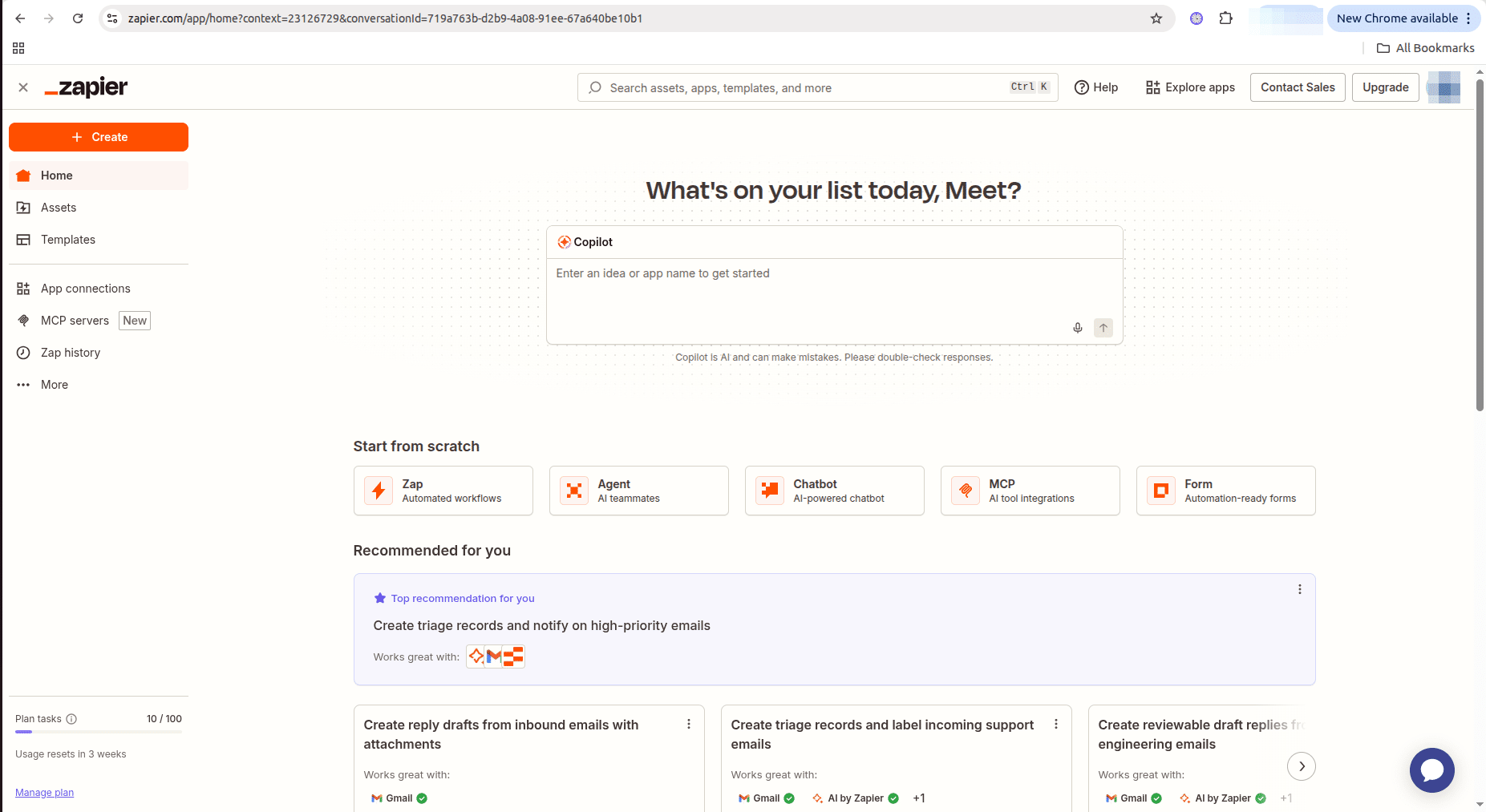Click the Copilot logo icon
The image size is (1486, 812).
pos(564,242)
